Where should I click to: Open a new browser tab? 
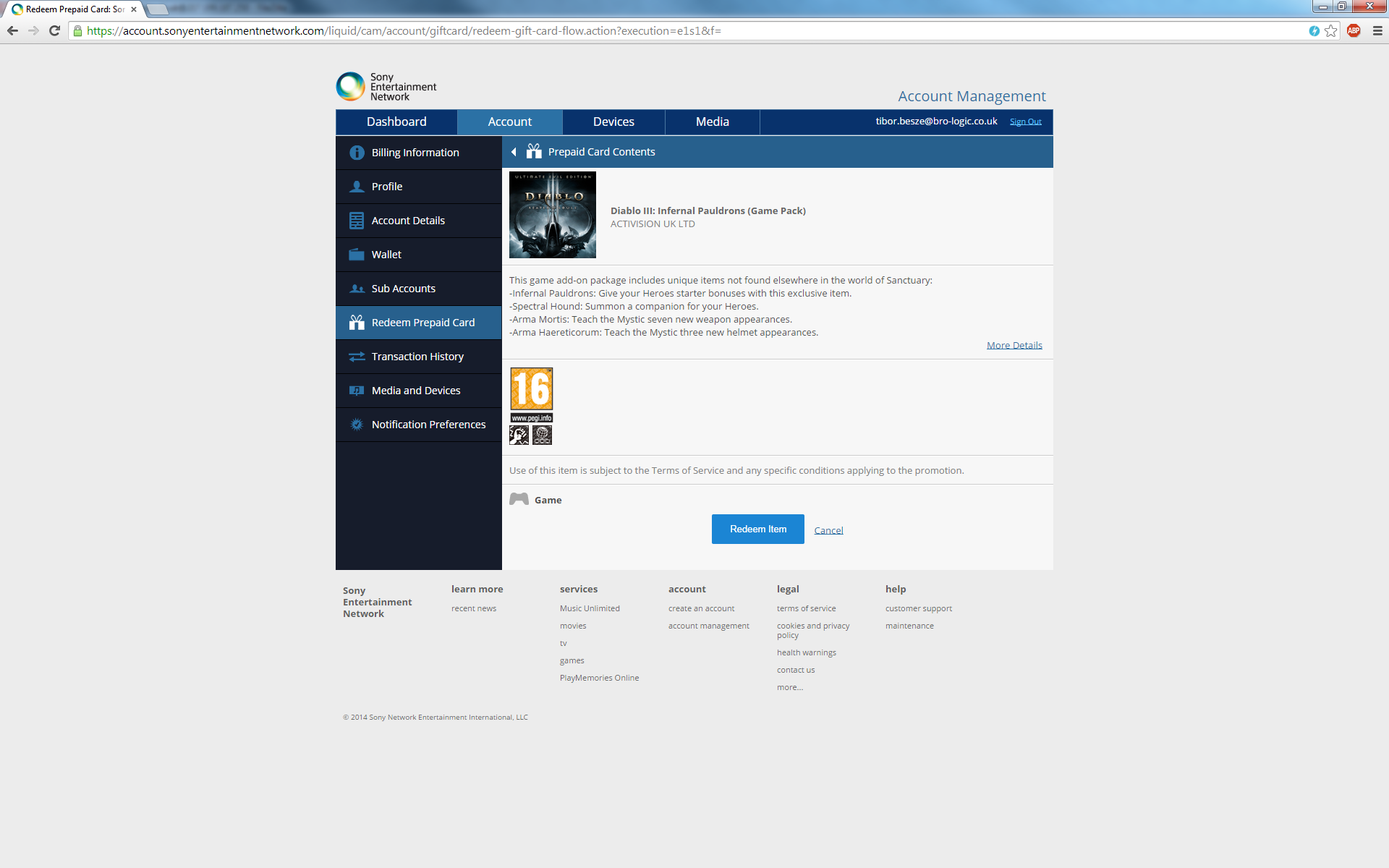[157, 9]
